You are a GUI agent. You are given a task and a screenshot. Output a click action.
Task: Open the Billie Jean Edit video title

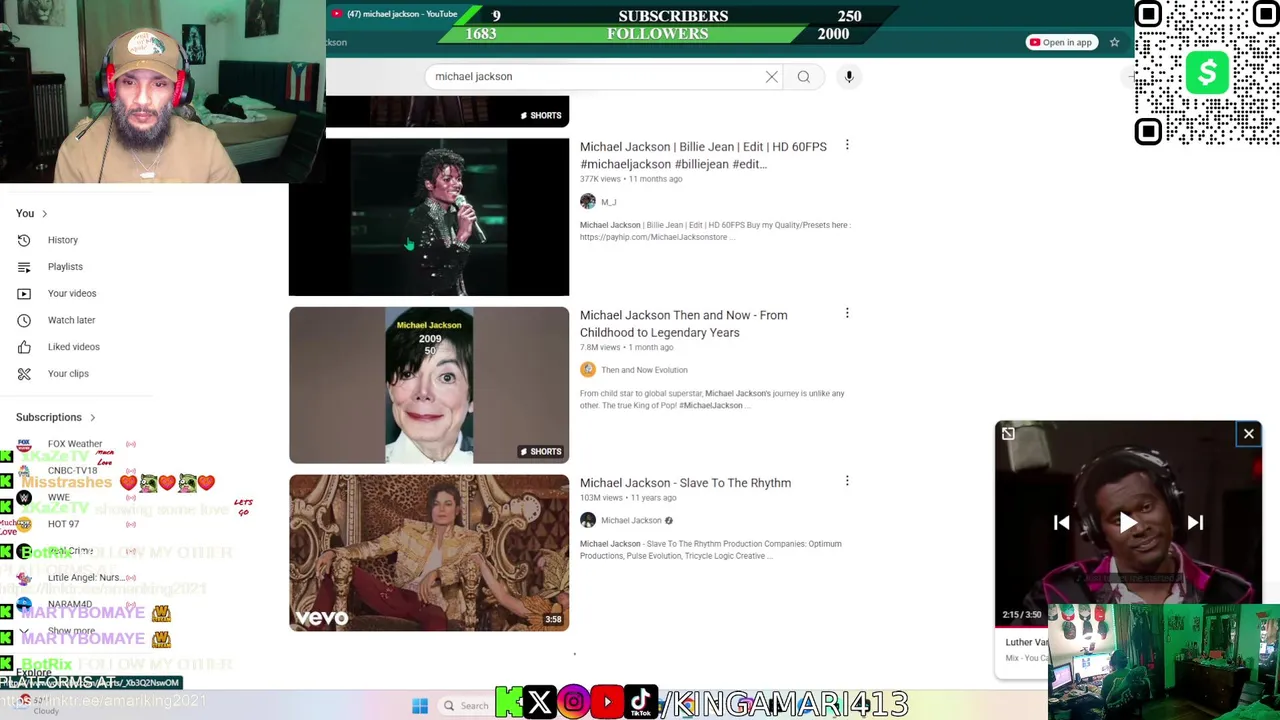tap(703, 155)
